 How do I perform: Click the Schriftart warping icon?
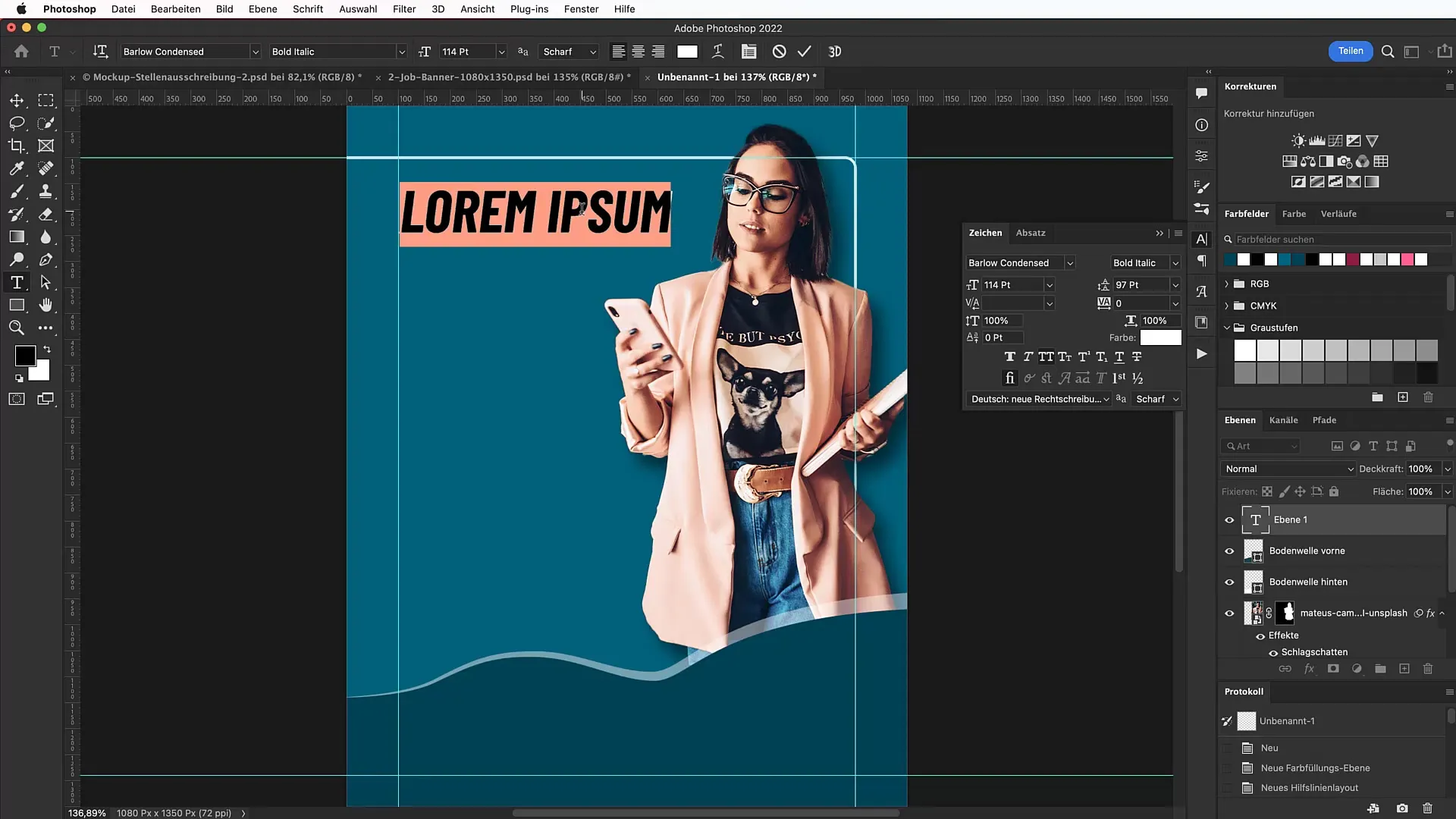click(717, 51)
